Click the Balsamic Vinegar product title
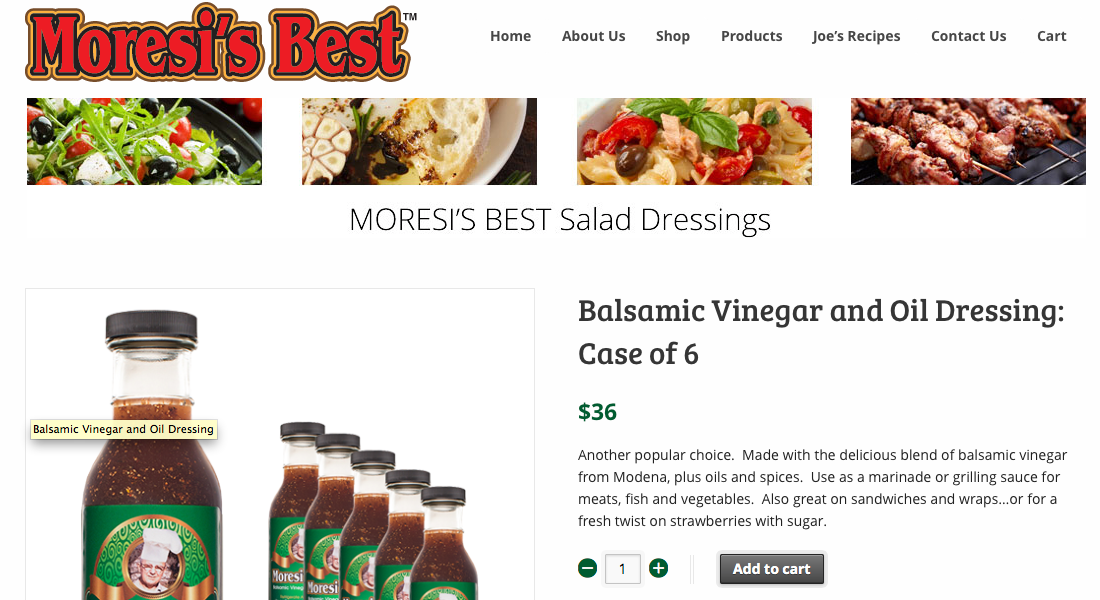 click(x=821, y=332)
